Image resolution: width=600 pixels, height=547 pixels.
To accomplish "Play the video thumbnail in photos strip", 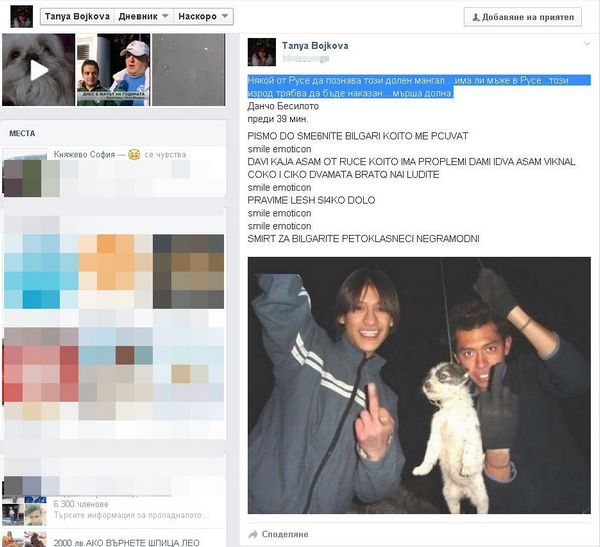I will (38, 70).
